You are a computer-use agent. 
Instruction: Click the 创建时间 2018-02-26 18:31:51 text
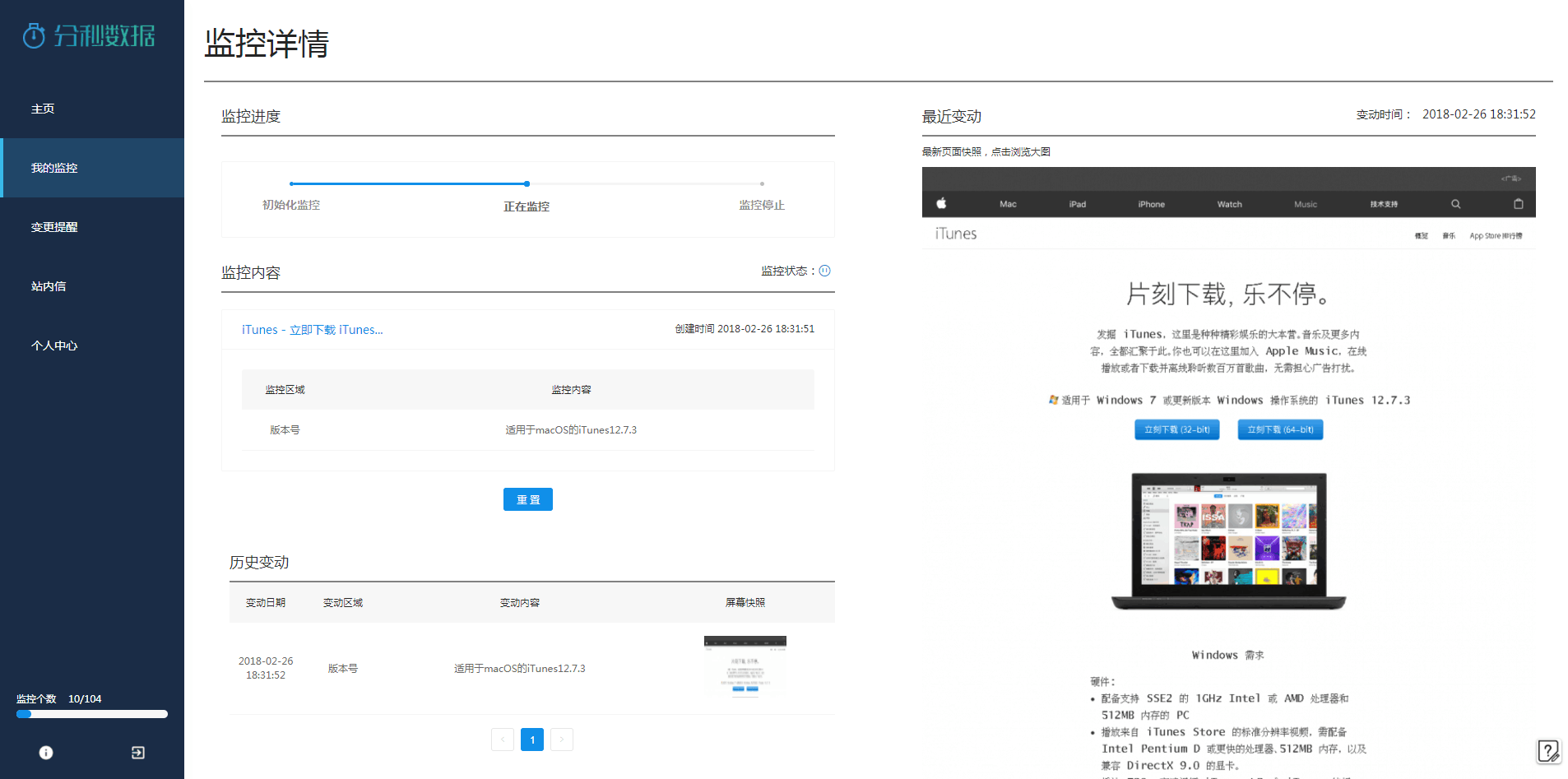[x=745, y=329]
